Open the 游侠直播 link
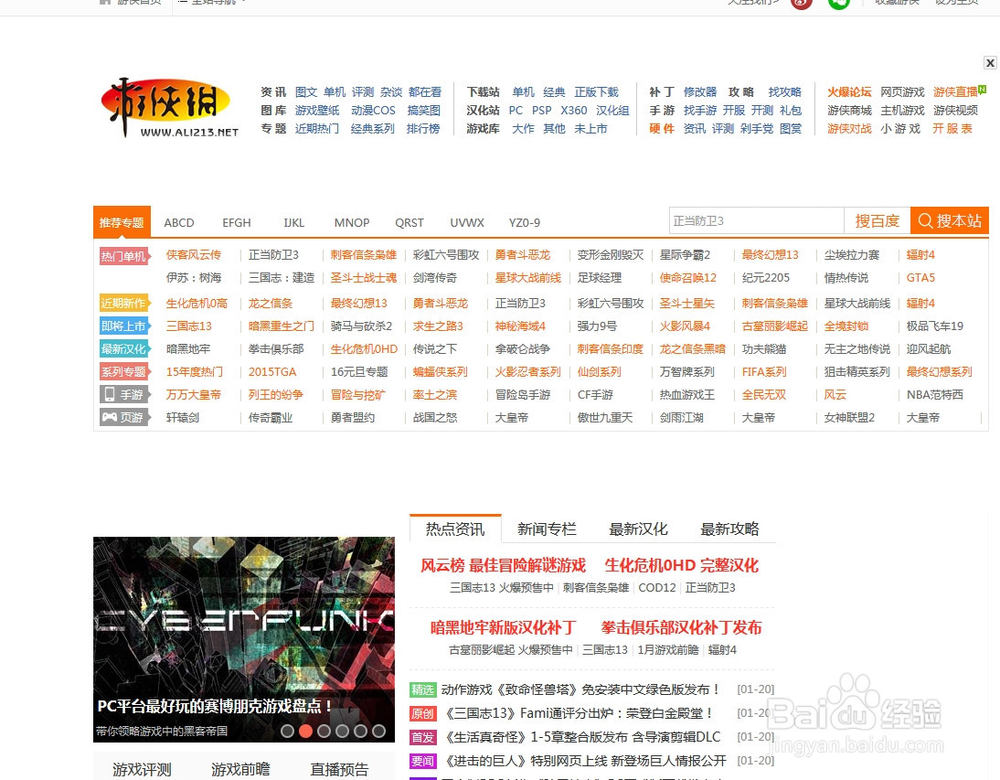1000x780 pixels. pyautogui.click(x=955, y=92)
